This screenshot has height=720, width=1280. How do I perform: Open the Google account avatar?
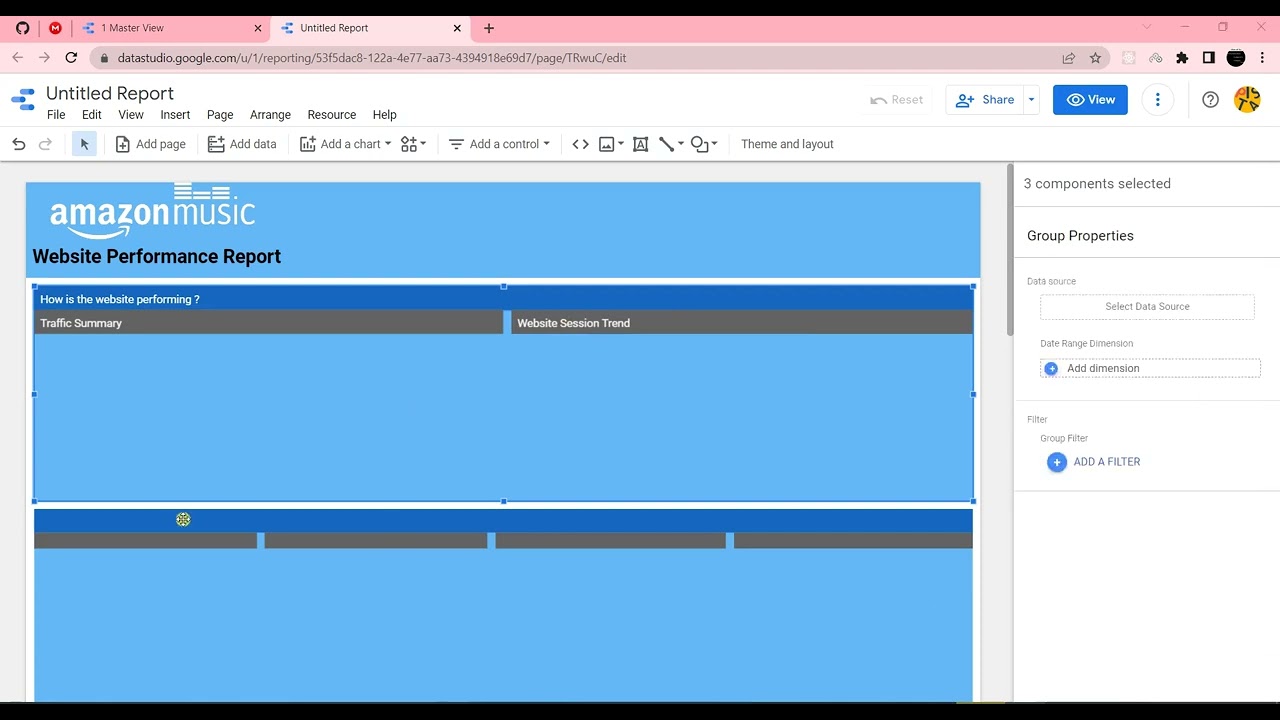coord(1247,100)
